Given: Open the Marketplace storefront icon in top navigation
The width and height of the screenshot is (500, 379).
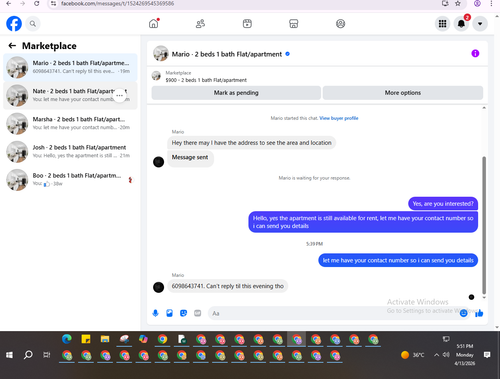Looking at the screenshot, I should click(294, 24).
